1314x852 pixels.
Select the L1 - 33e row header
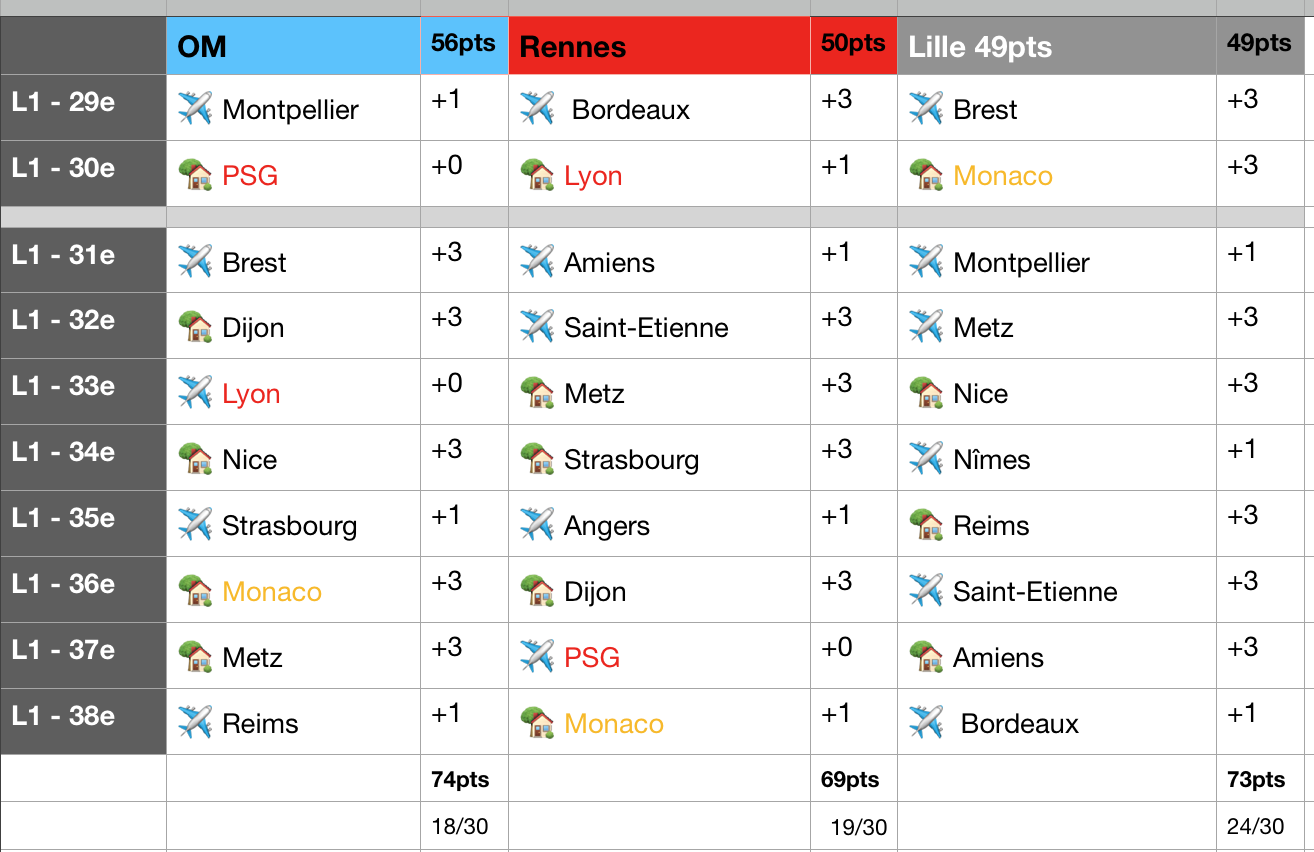(x=83, y=392)
